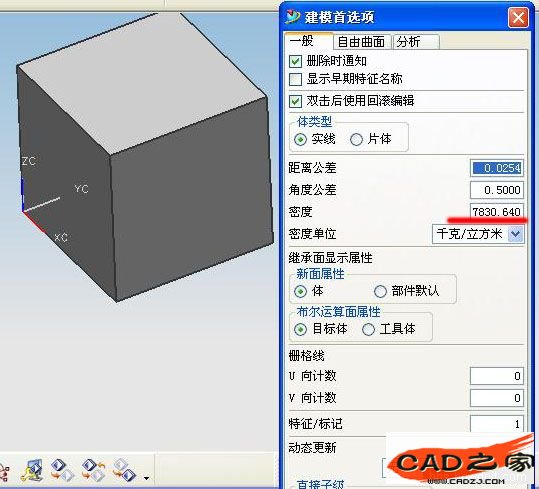Switch to the 分析 tab
The width and height of the screenshot is (539, 489).
tap(416, 42)
